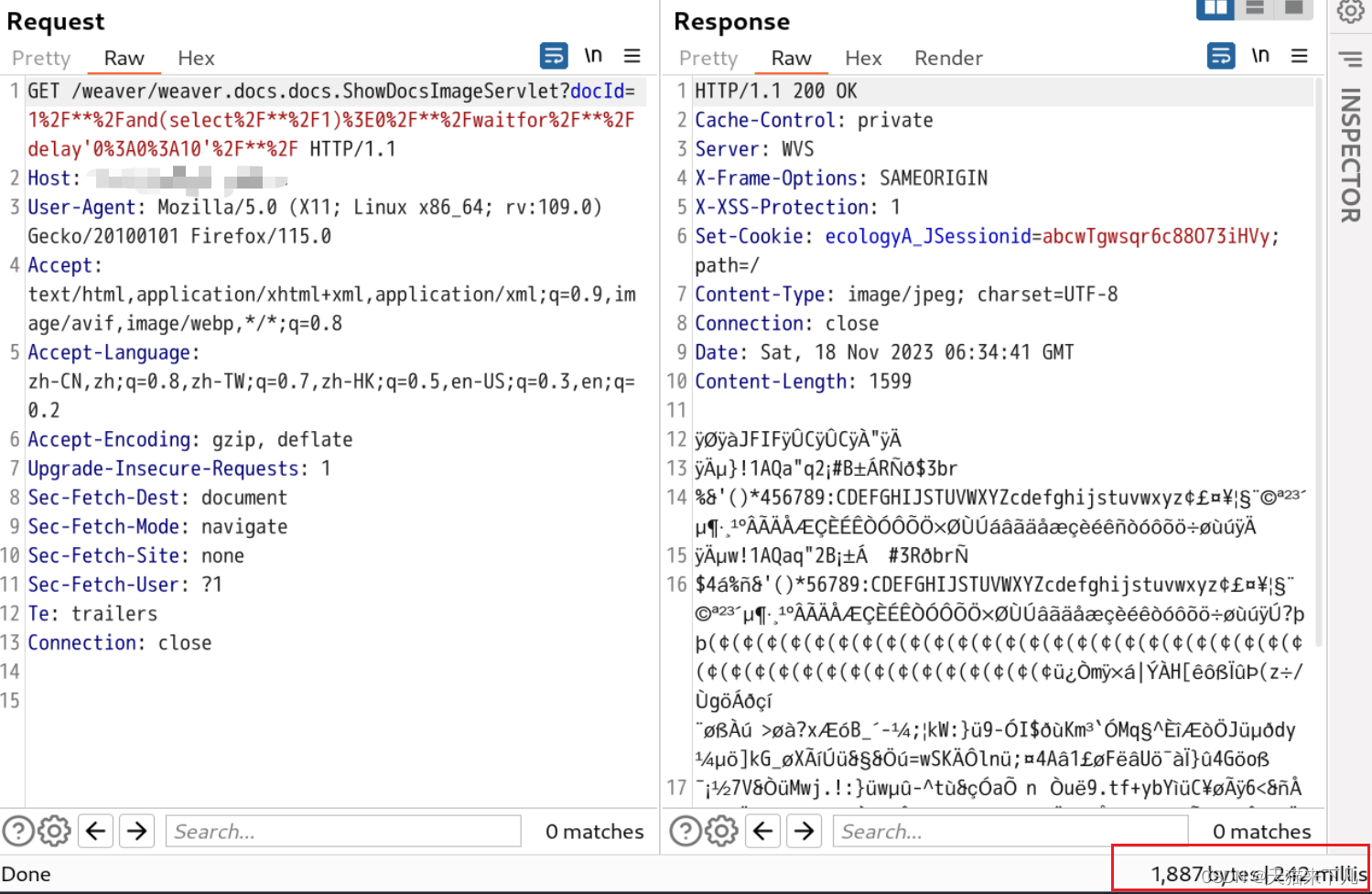Toggle word wrap in Response panel
This screenshot has height=894, width=1372.
(x=1221, y=56)
